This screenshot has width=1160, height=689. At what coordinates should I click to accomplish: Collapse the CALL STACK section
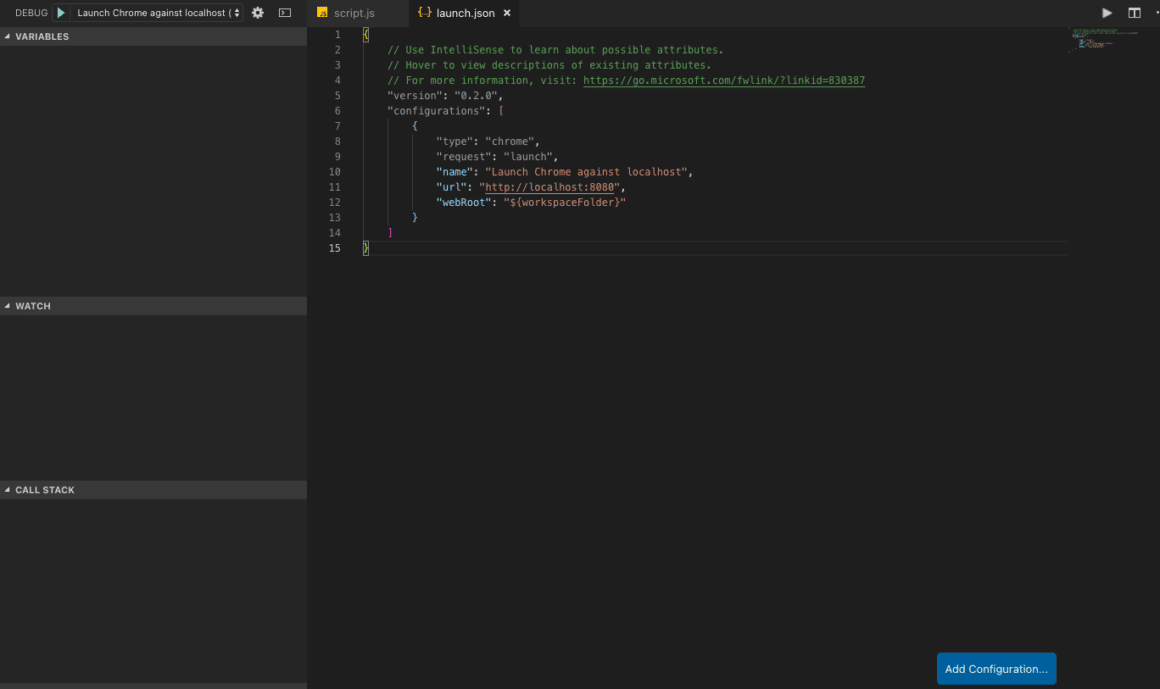tap(8, 489)
